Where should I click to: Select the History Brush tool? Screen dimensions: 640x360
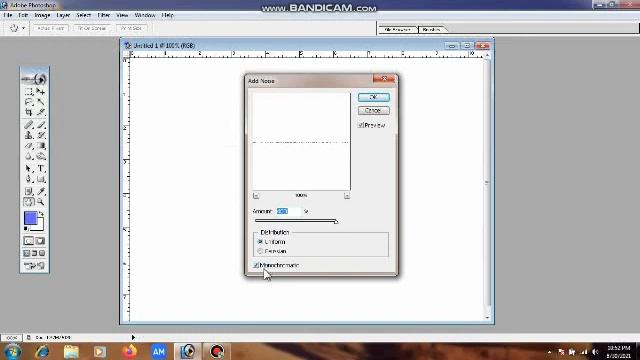[x=40, y=135]
